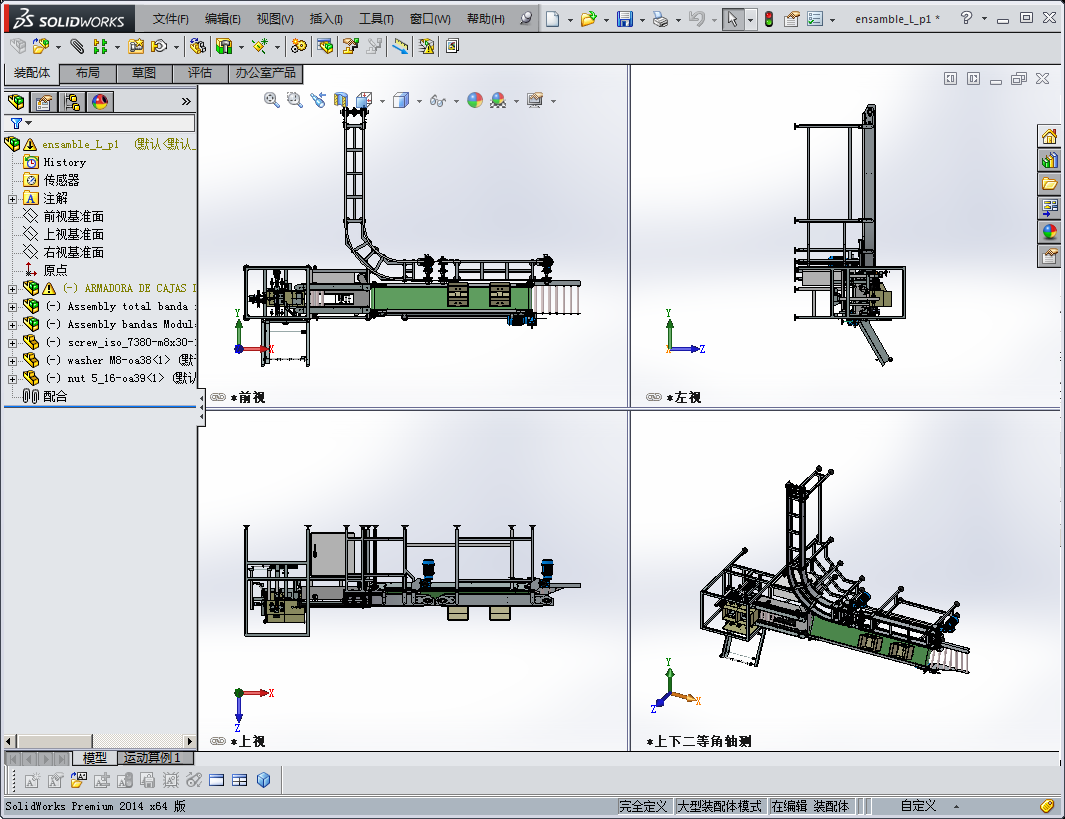Click the Four View window layout icon

[x=240, y=780]
